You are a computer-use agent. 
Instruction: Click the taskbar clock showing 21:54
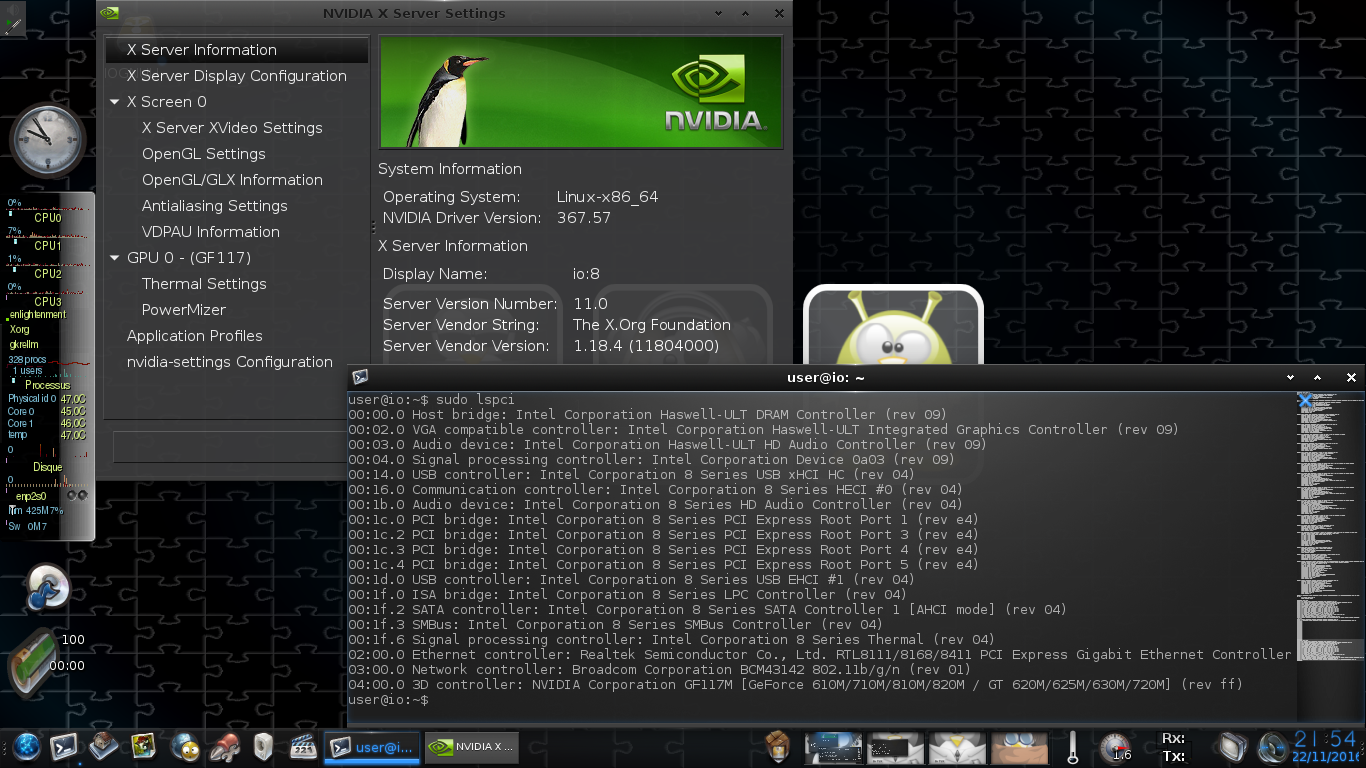tap(1325, 740)
